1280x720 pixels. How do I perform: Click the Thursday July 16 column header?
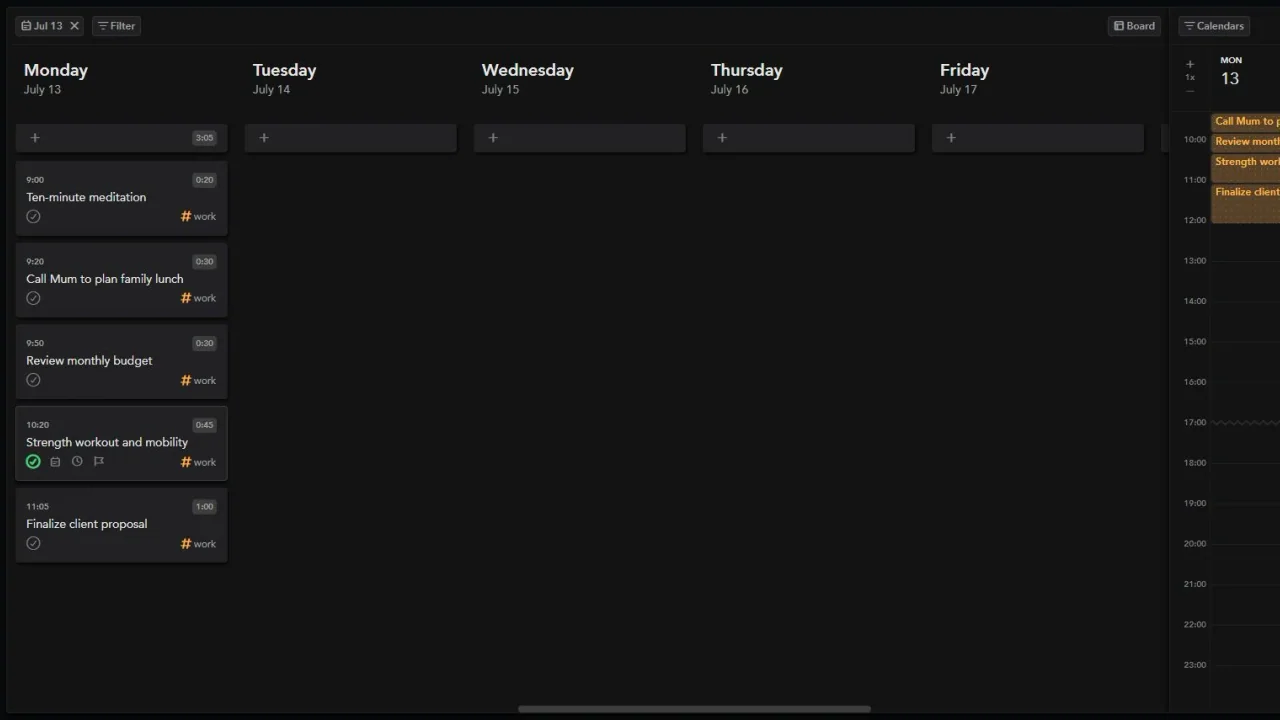(746, 78)
